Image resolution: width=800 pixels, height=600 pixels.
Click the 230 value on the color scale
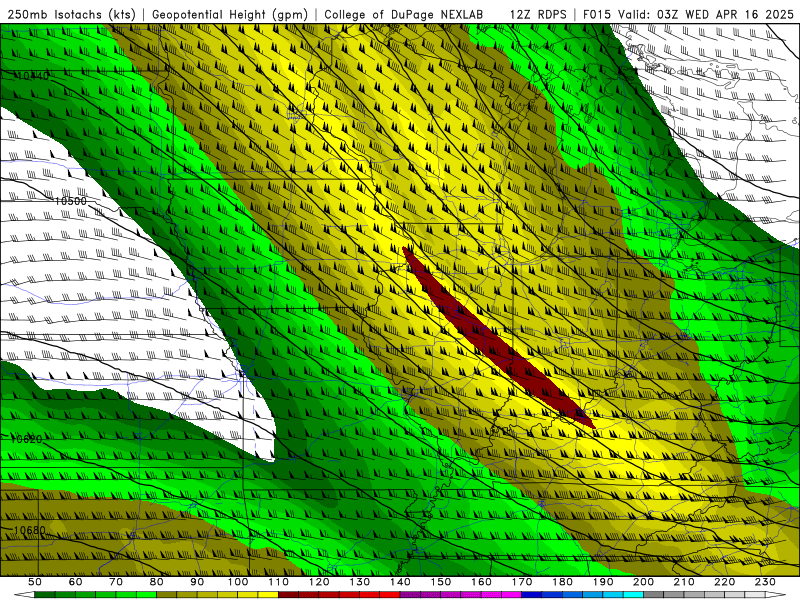(x=765, y=582)
